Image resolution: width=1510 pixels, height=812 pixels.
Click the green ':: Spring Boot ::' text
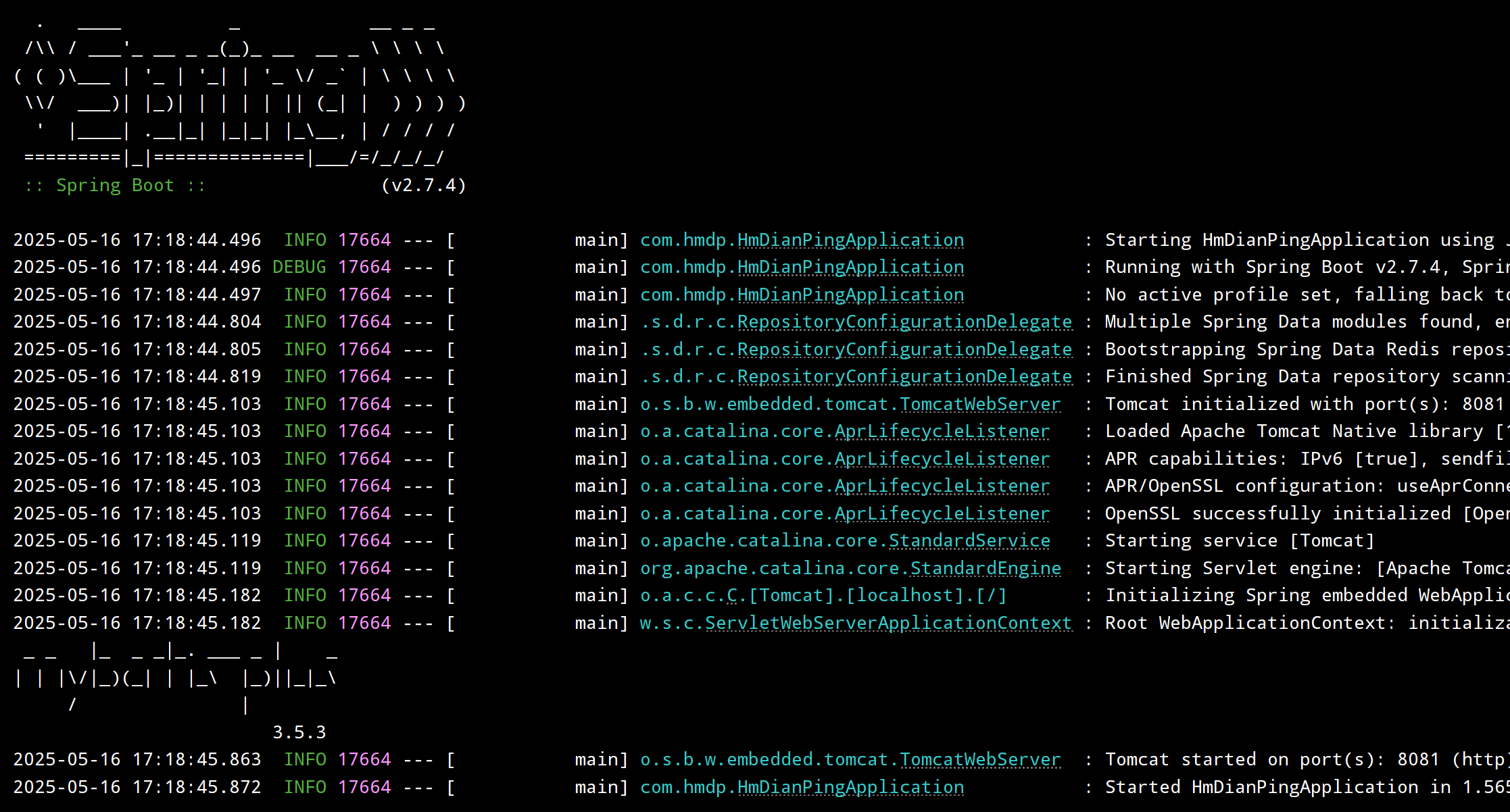[x=115, y=186]
